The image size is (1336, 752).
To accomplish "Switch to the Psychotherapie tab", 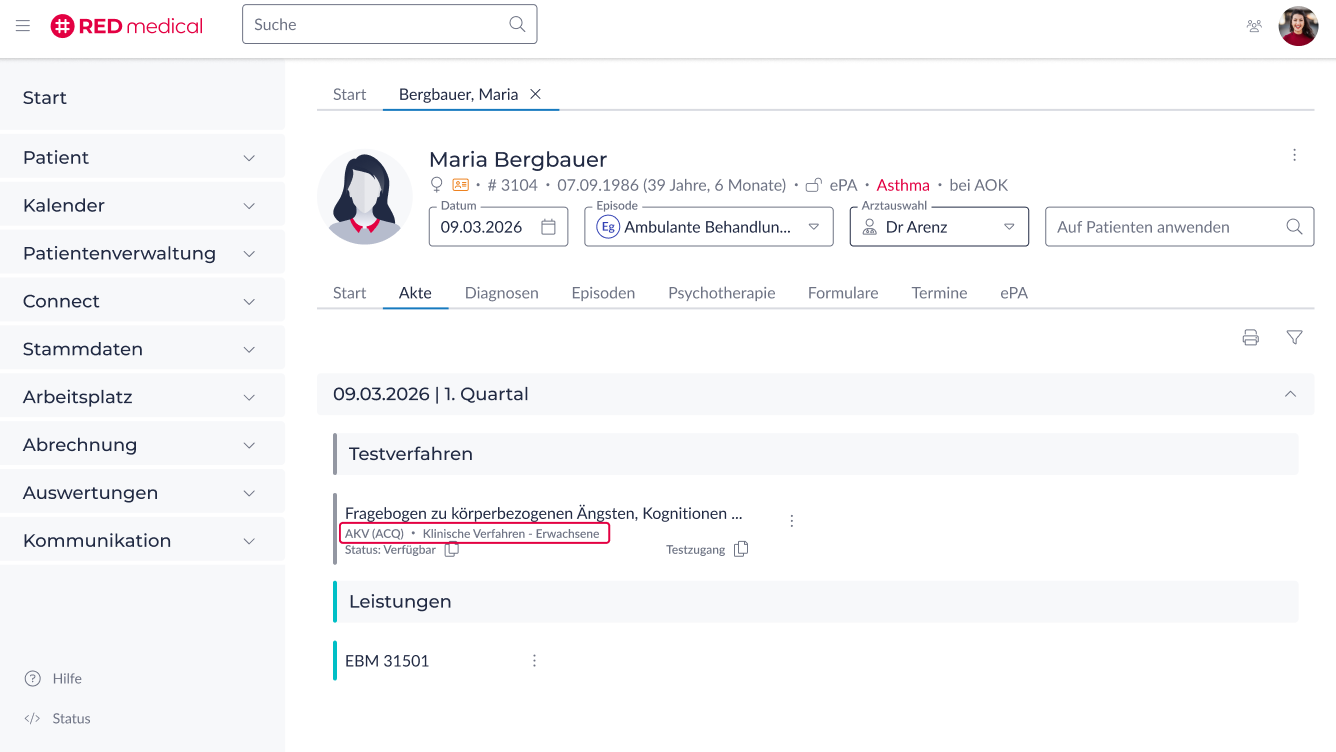I will [x=721, y=293].
